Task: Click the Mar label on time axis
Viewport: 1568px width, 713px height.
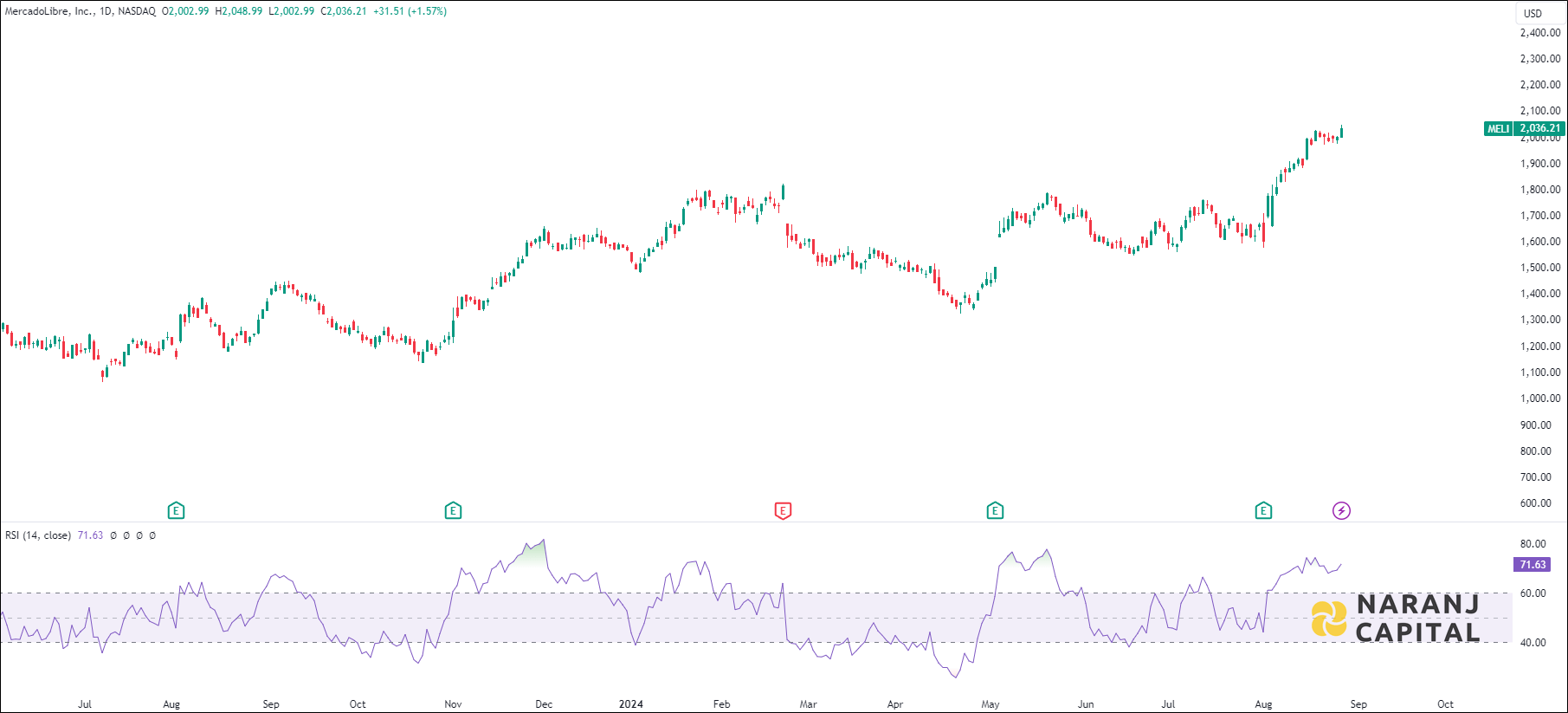Action: click(x=808, y=704)
